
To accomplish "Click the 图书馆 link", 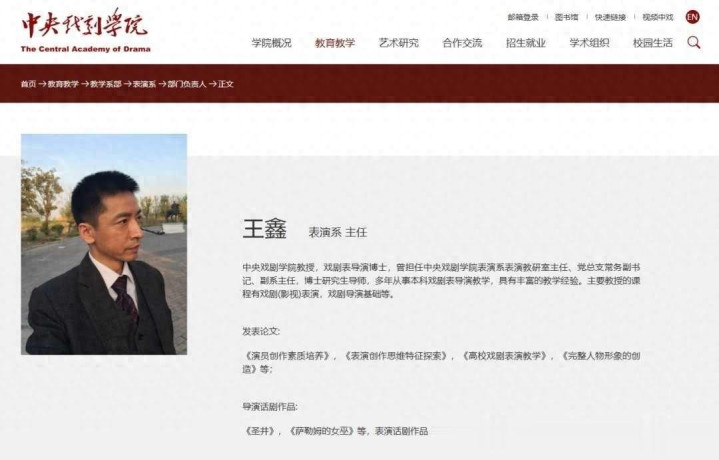I will tap(566, 17).
